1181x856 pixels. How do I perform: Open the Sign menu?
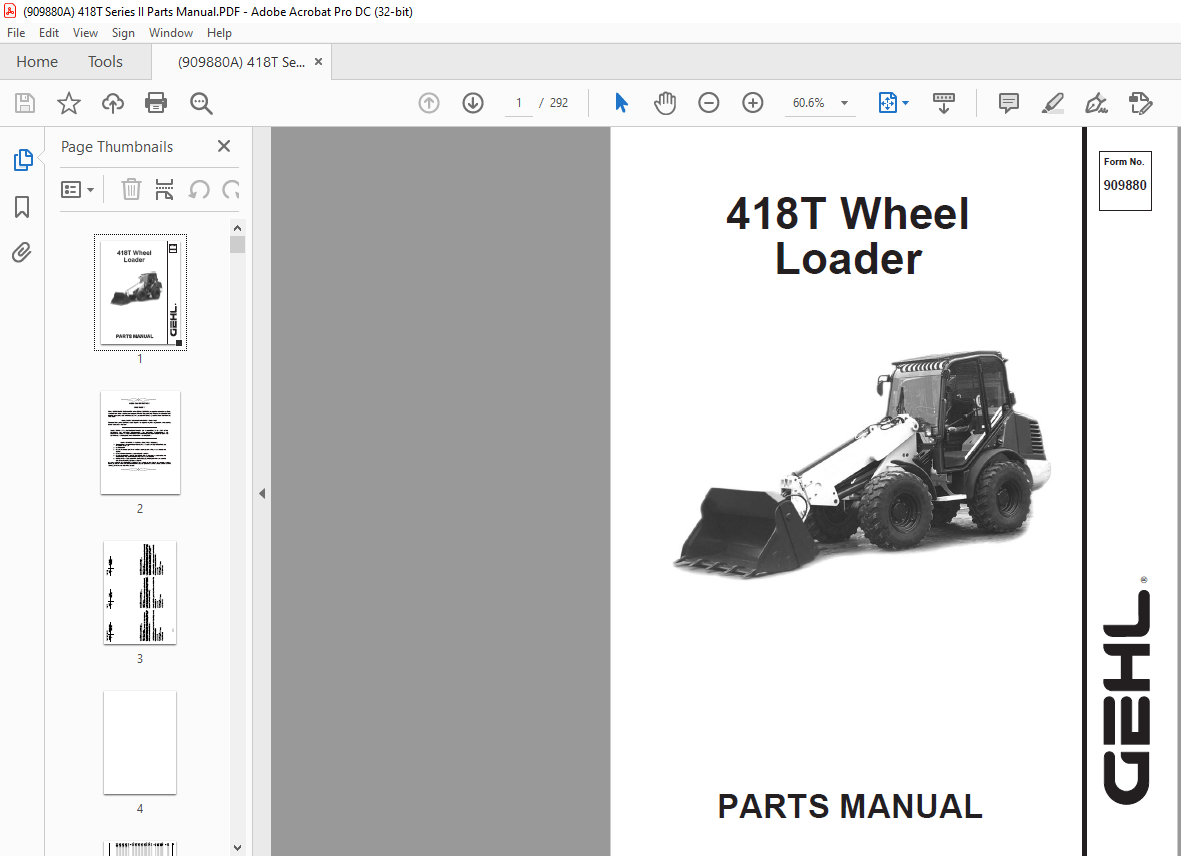point(123,32)
